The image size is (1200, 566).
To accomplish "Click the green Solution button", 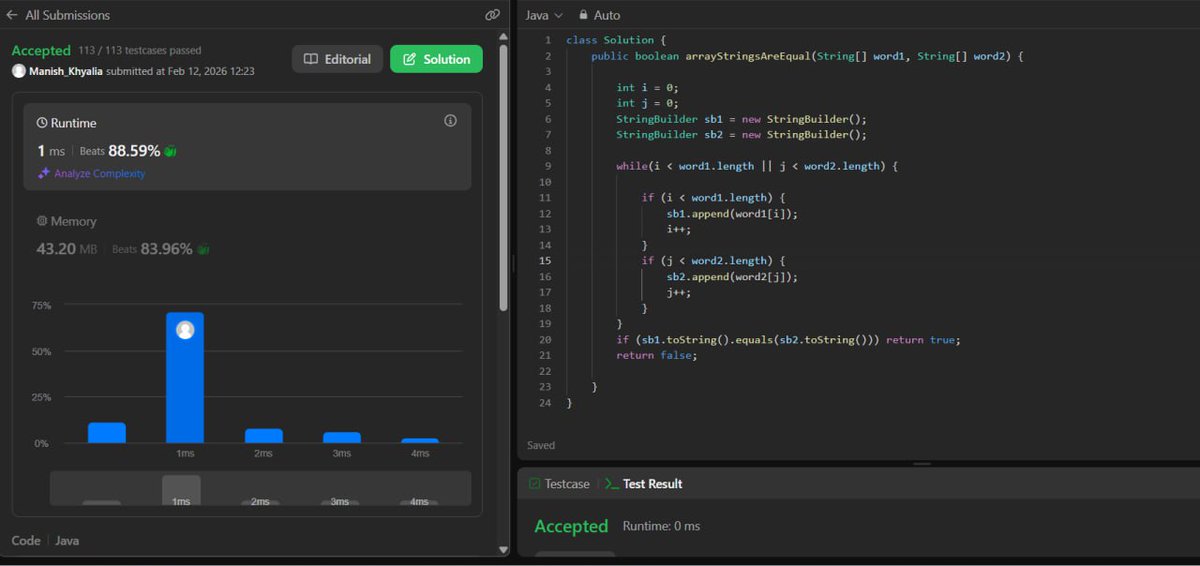I will [436, 59].
